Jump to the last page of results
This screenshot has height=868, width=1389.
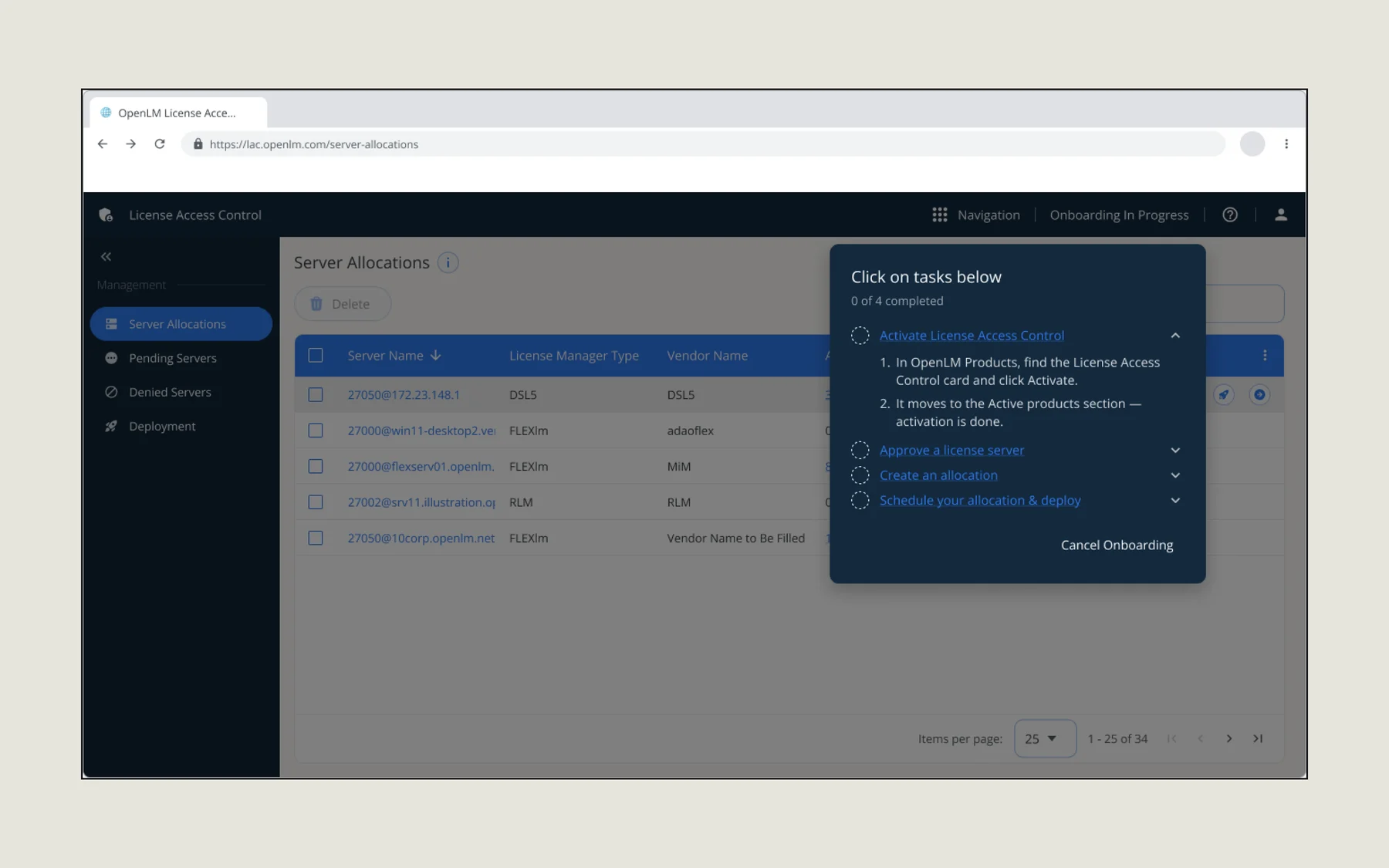[x=1258, y=738]
